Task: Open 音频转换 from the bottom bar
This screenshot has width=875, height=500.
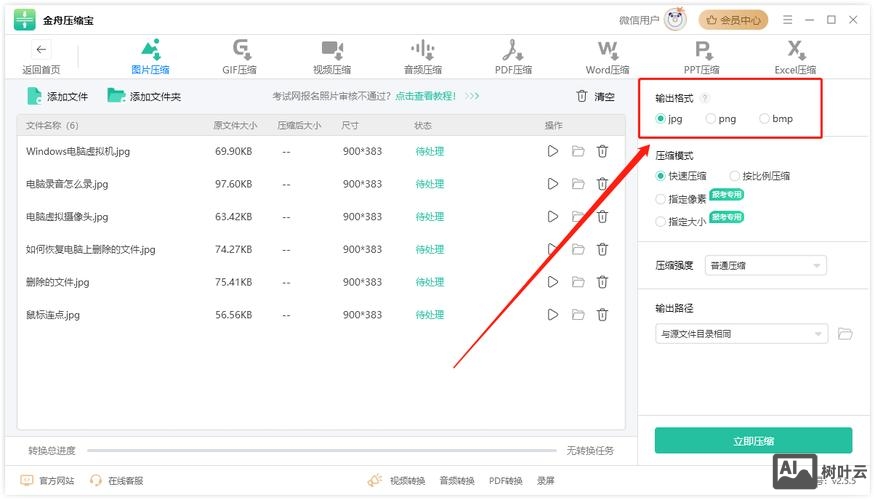Action: point(457,480)
